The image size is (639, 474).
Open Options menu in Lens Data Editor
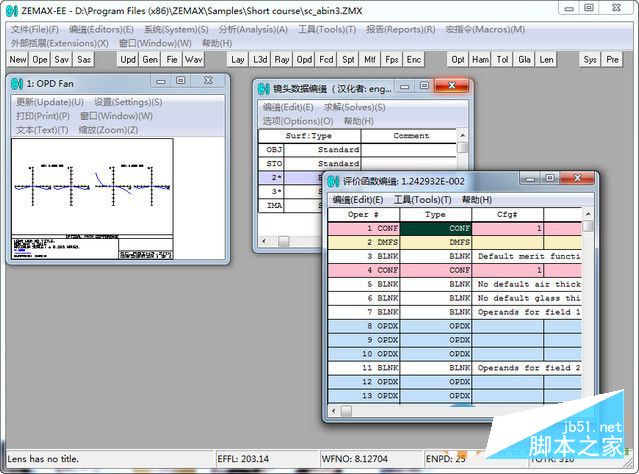point(298,121)
